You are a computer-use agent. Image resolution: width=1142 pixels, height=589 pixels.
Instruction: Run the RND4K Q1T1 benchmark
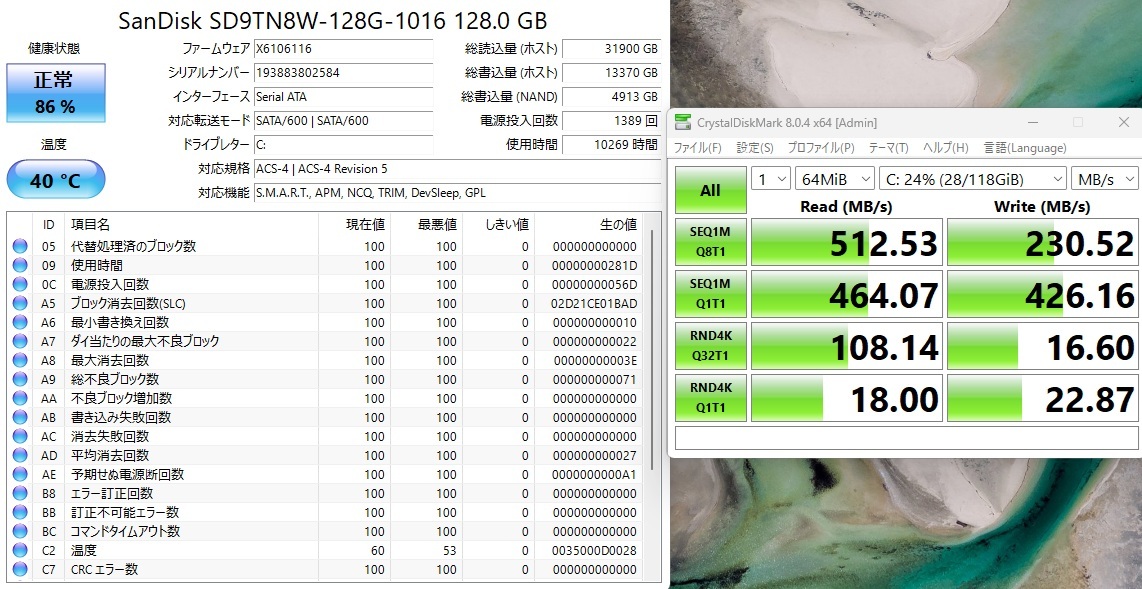pyautogui.click(x=710, y=398)
